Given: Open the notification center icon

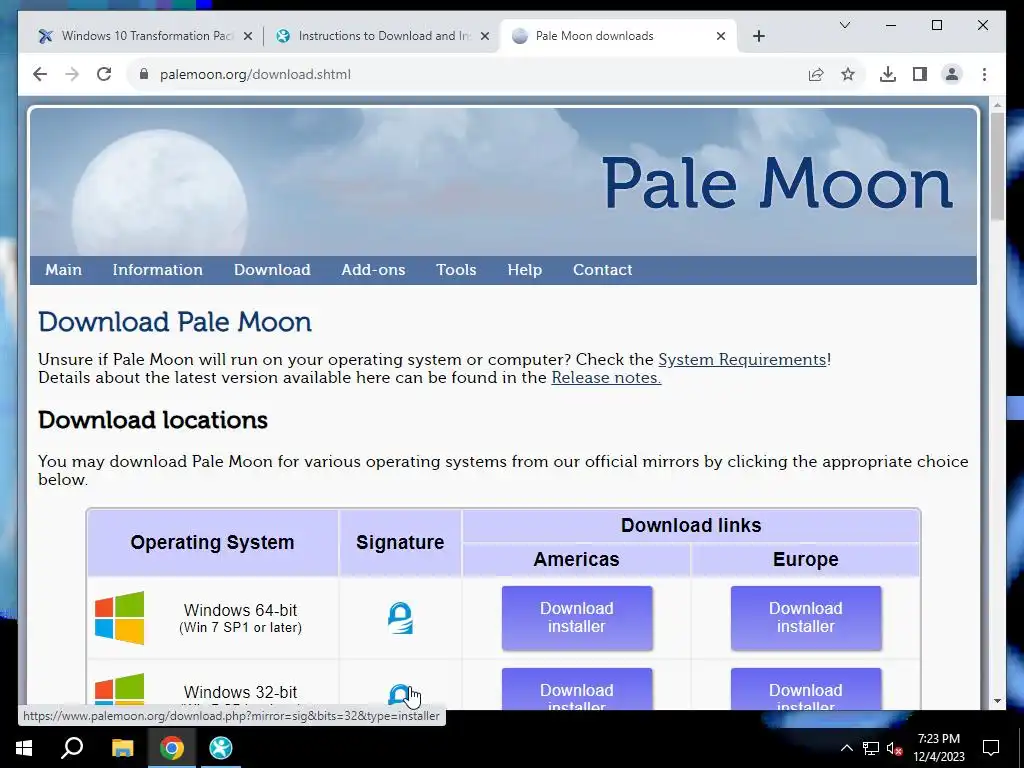Looking at the screenshot, I should click(991, 748).
